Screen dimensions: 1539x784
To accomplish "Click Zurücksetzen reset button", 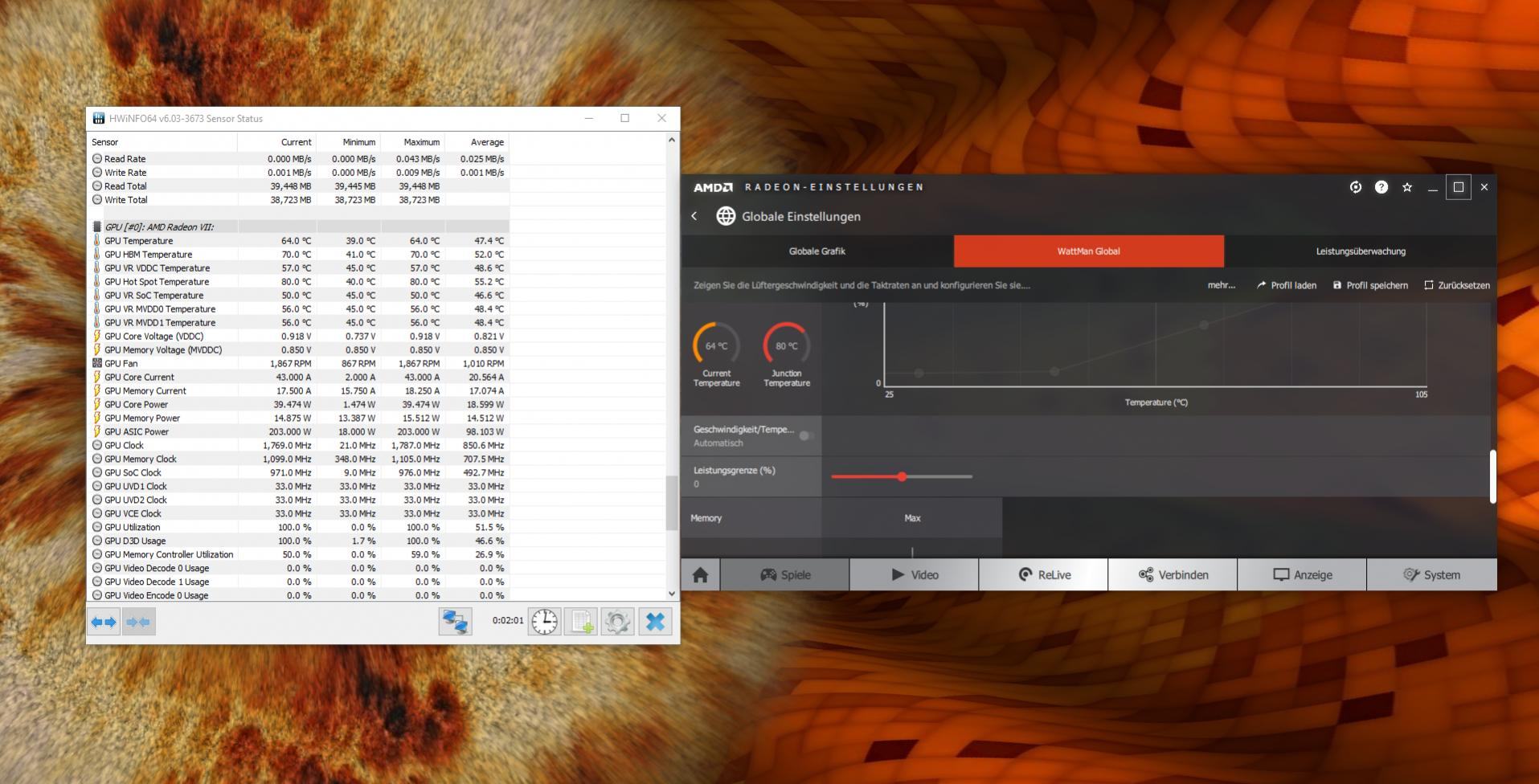I will pos(1457,285).
